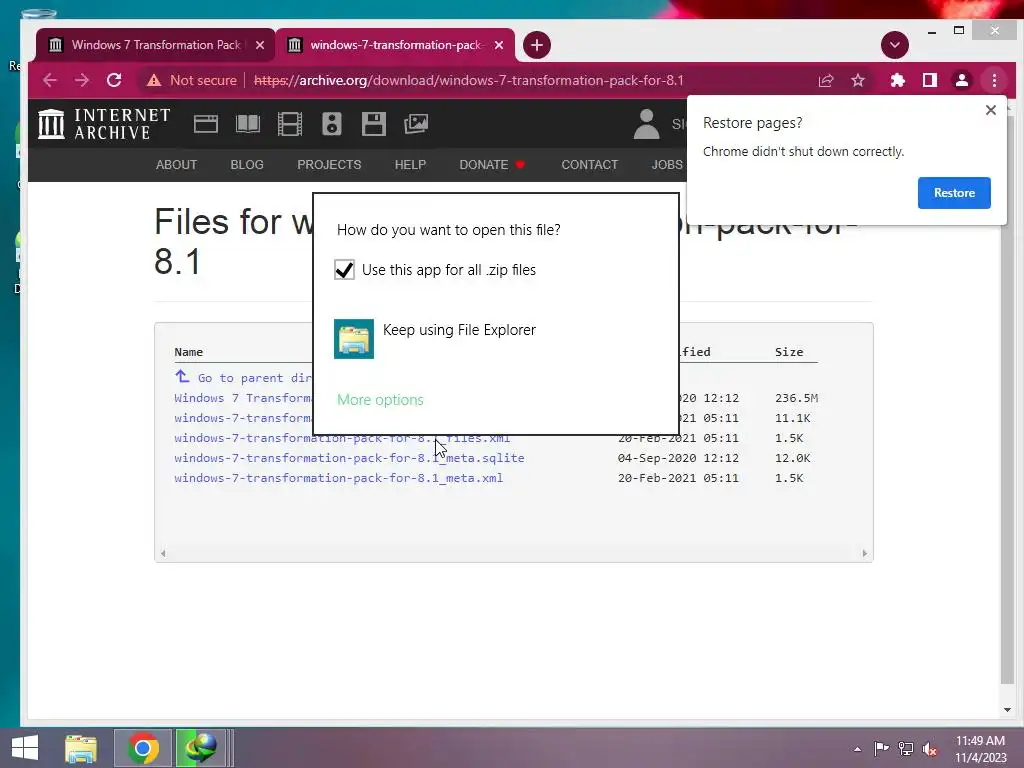Go back using the back arrow

[x=50, y=80]
